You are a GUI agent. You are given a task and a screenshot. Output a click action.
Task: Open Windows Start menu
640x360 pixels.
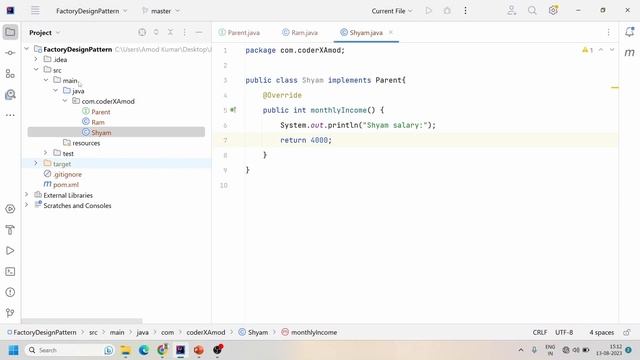(13, 350)
